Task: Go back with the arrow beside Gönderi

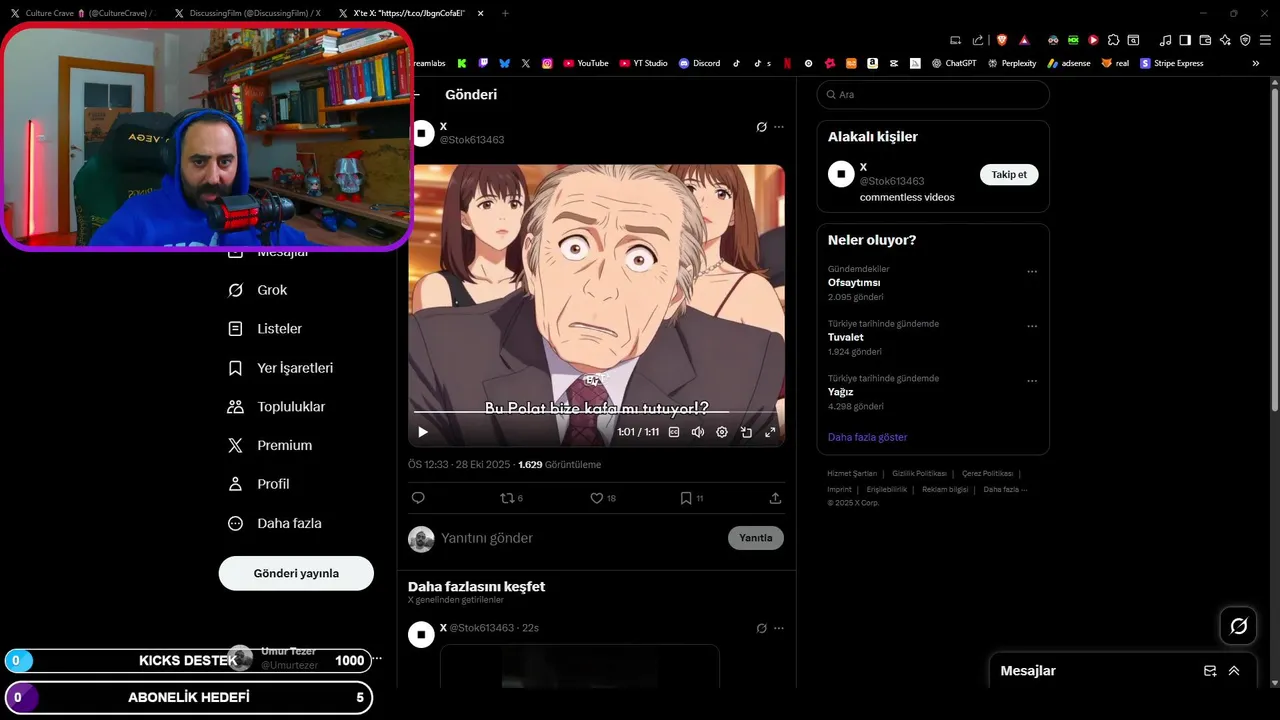Action: [416, 95]
